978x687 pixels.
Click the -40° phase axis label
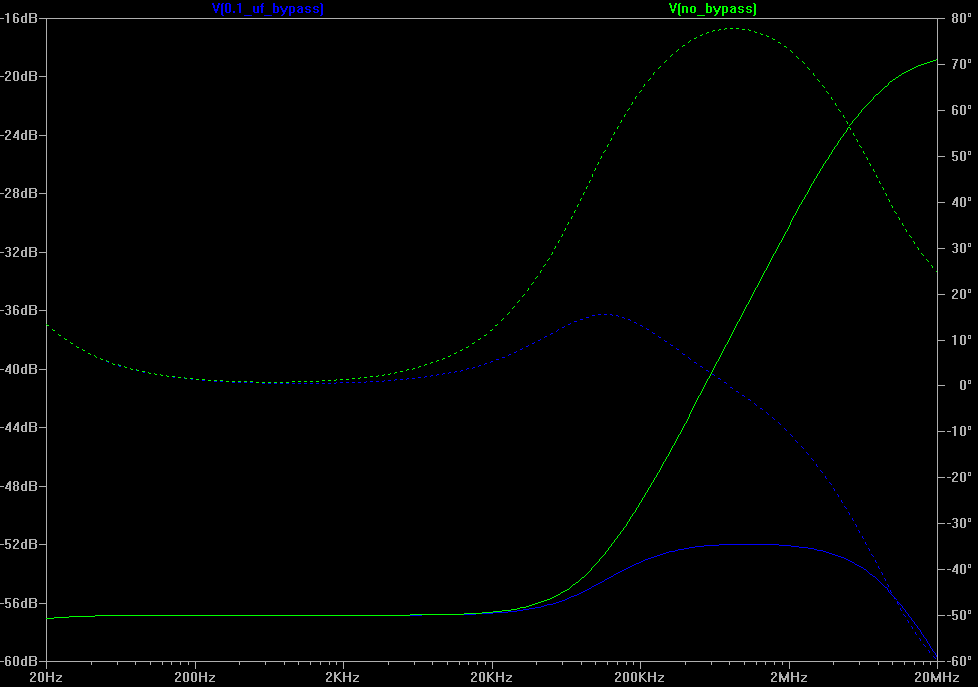[959, 570]
